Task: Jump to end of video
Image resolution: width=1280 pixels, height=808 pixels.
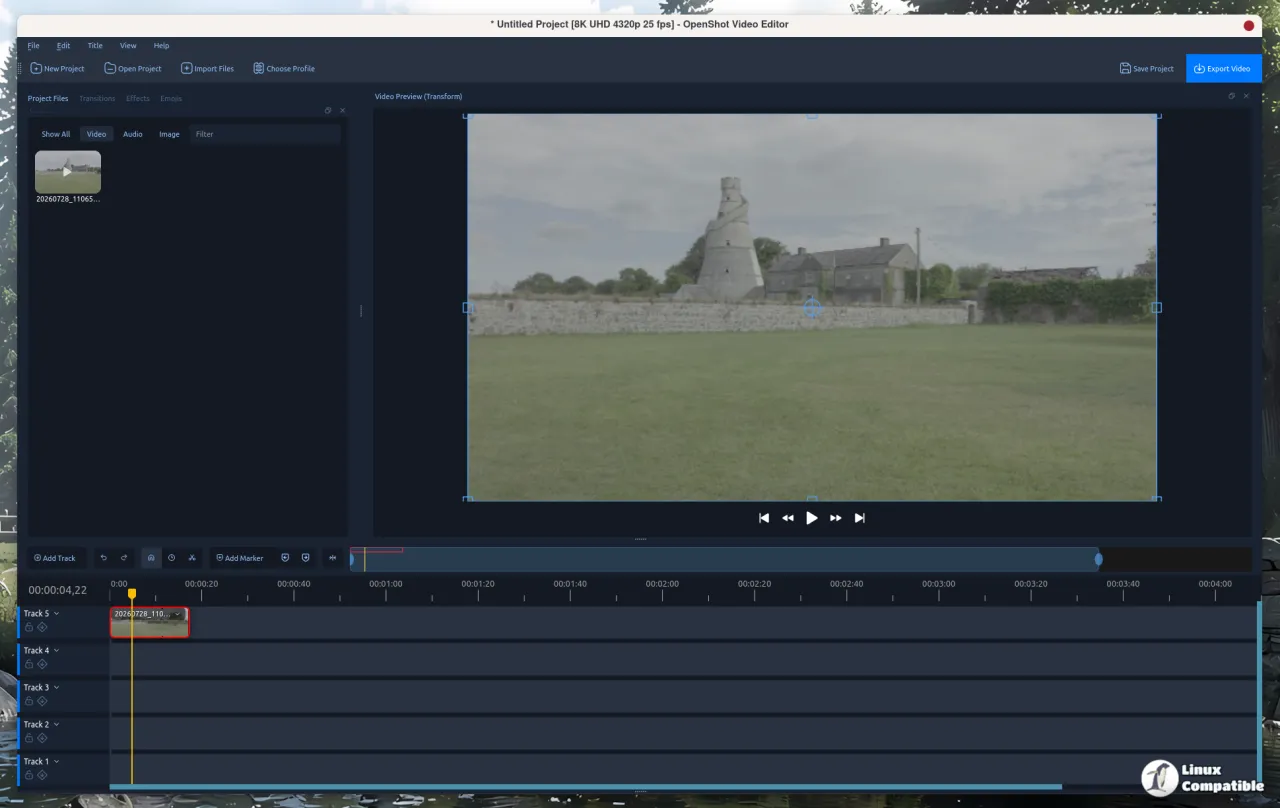Action: tap(859, 518)
